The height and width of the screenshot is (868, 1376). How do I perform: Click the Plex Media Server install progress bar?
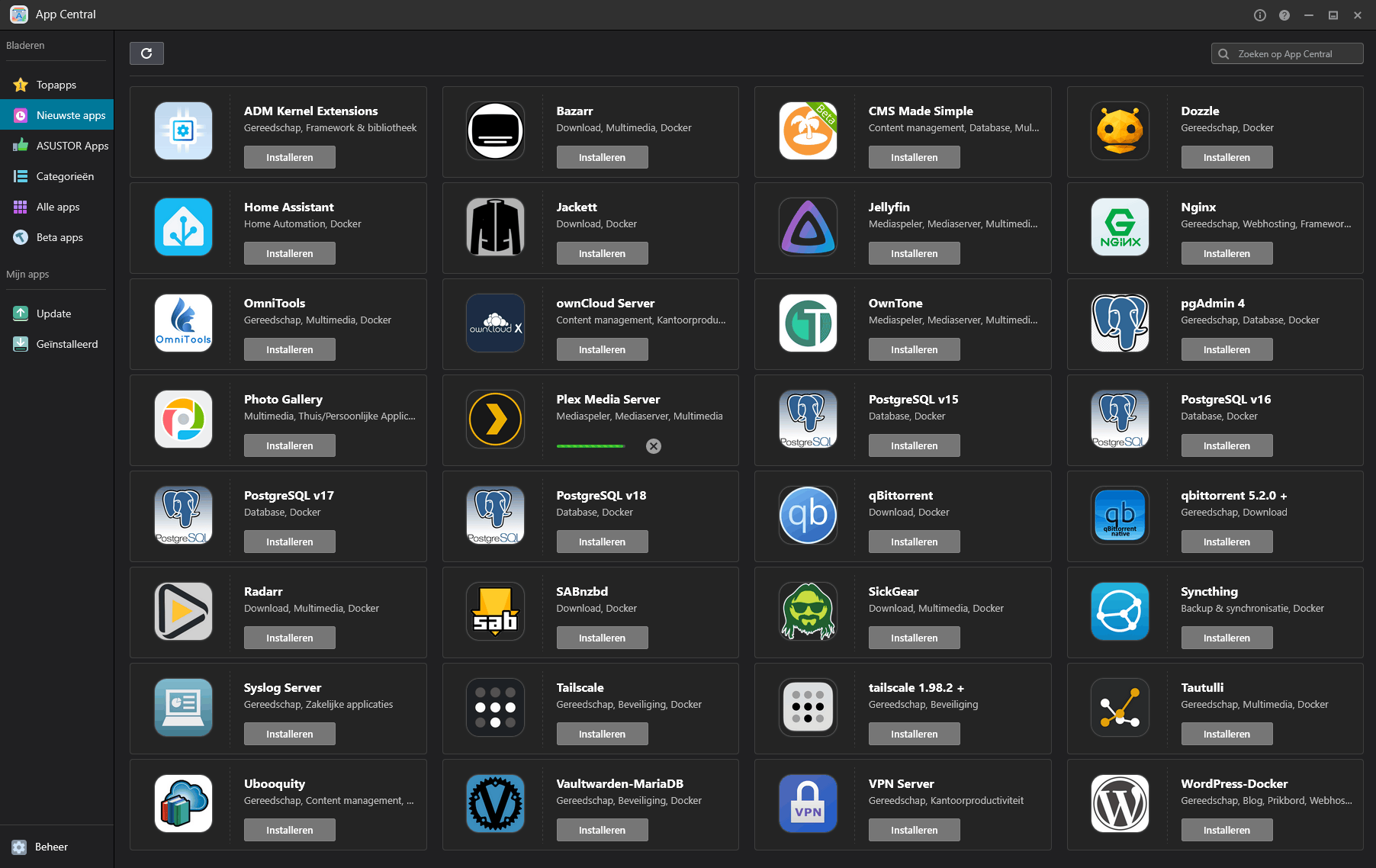[x=591, y=446]
